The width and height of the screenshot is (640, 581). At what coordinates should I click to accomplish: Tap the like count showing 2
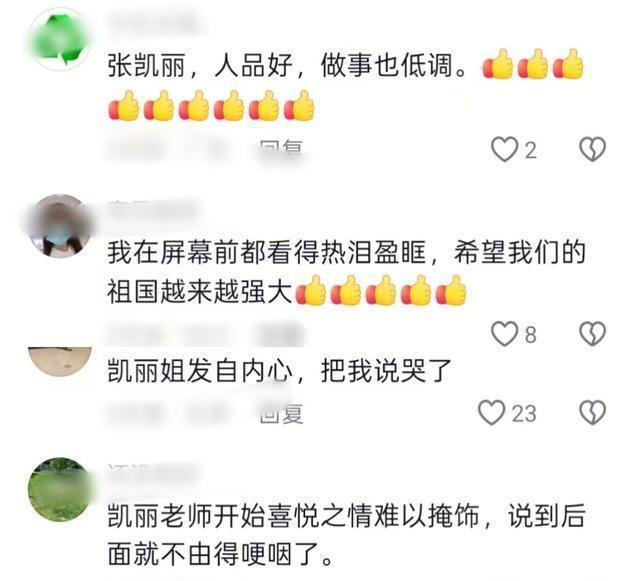point(530,150)
